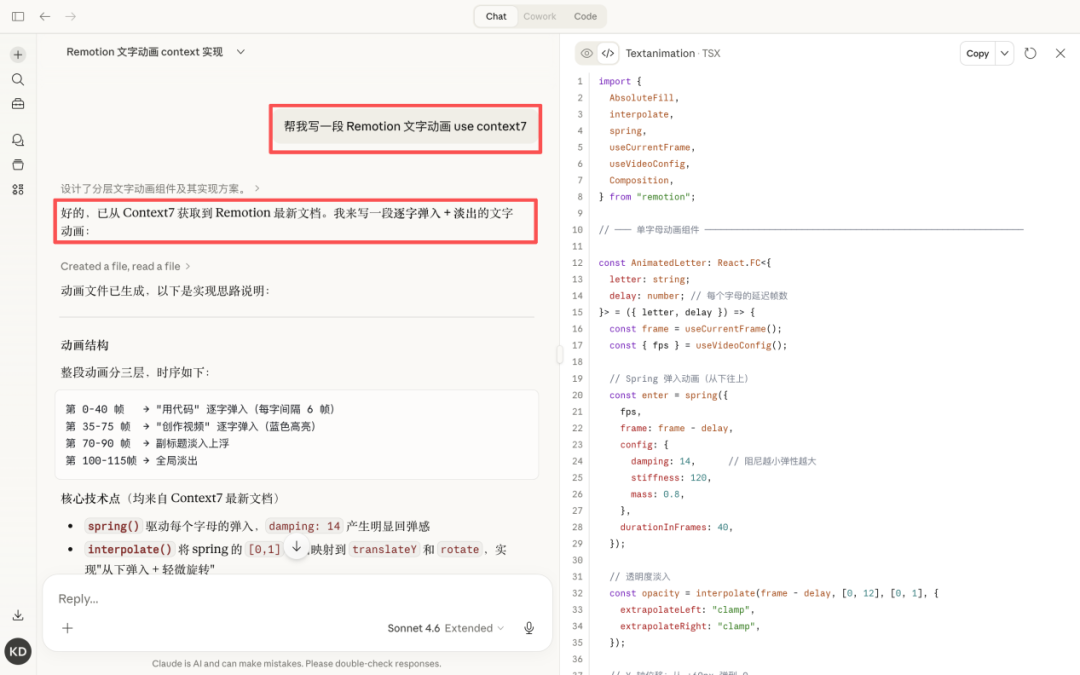Open the projects briefcase icon

18,104
